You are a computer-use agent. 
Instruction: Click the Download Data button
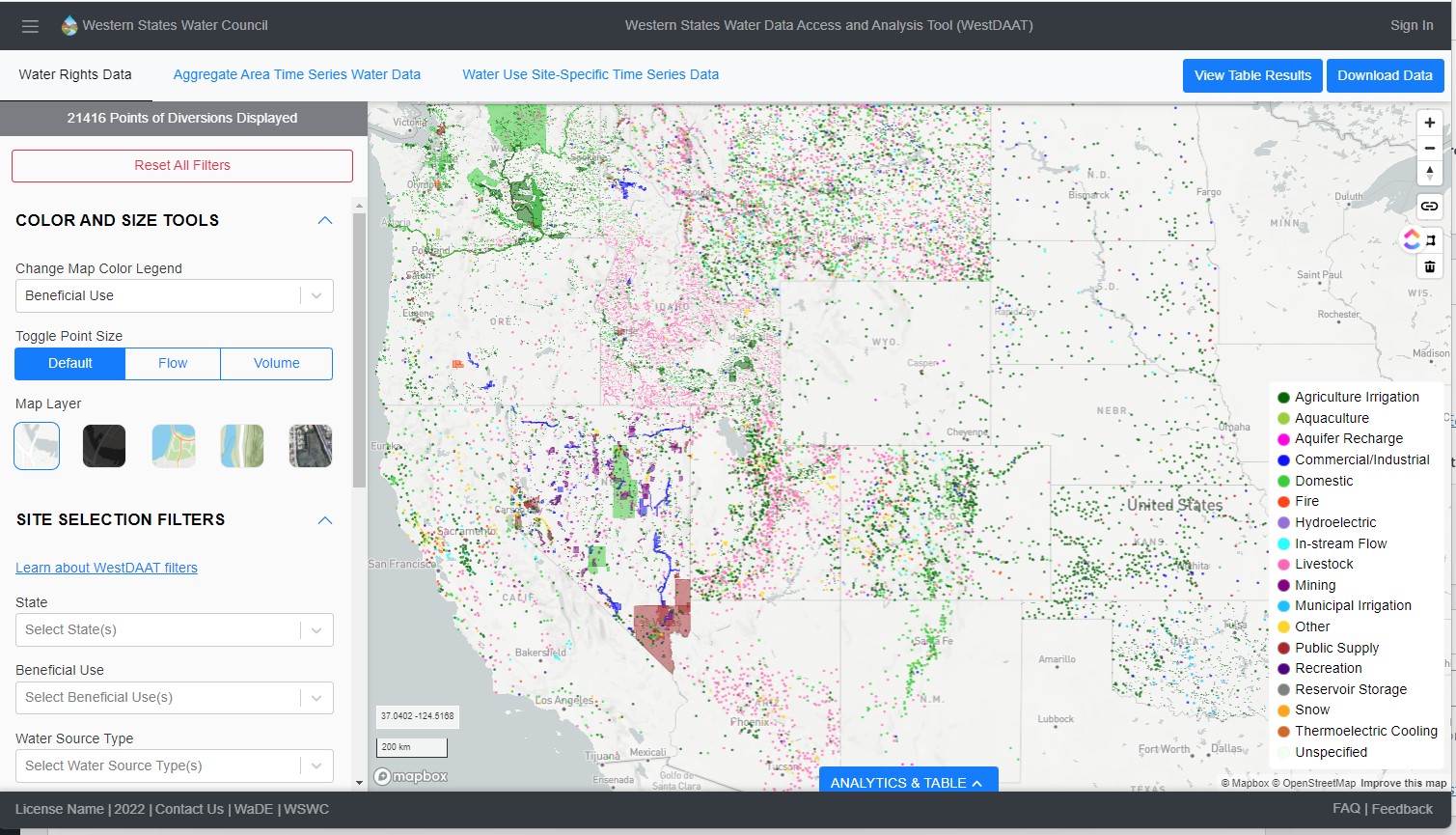pyautogui.click(x=1384, y=75)
